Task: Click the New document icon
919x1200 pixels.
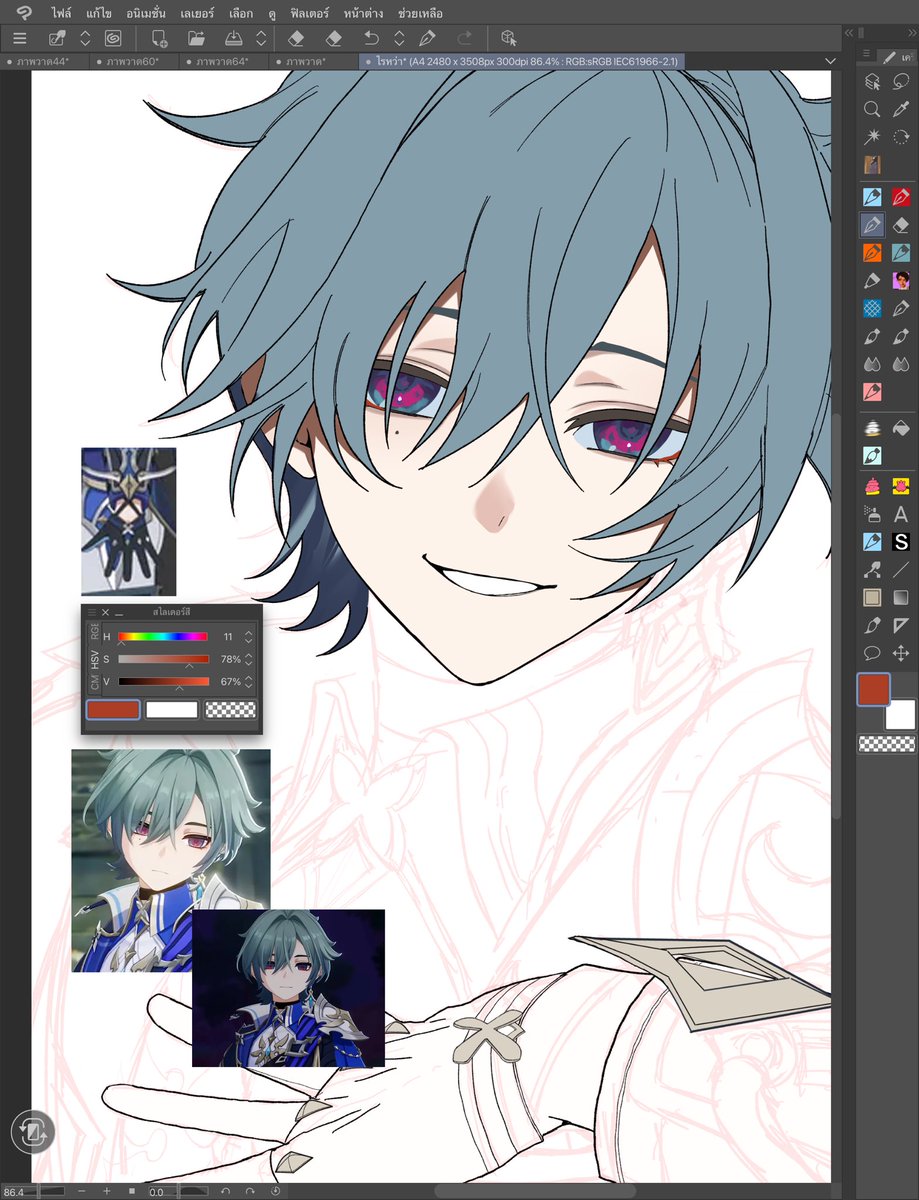Action: (159, 38)
